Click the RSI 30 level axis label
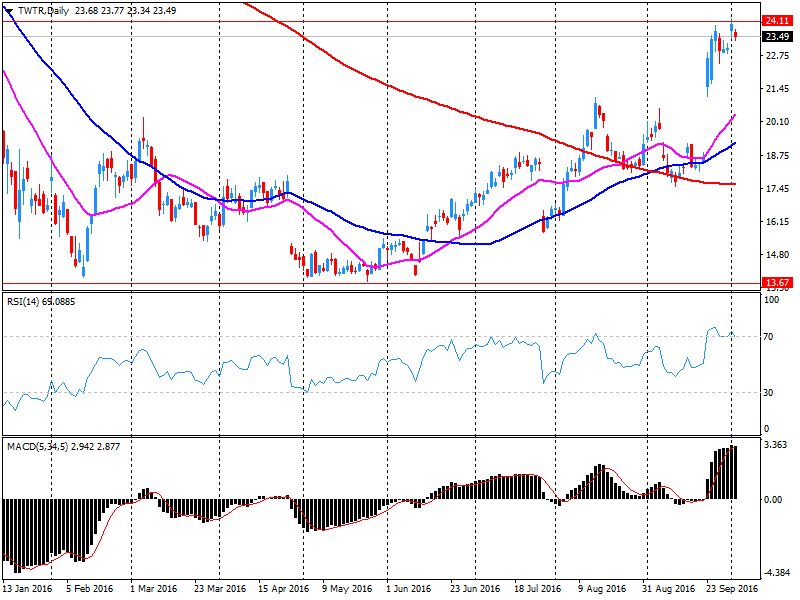The image size is (800, 600). (770, 393)
